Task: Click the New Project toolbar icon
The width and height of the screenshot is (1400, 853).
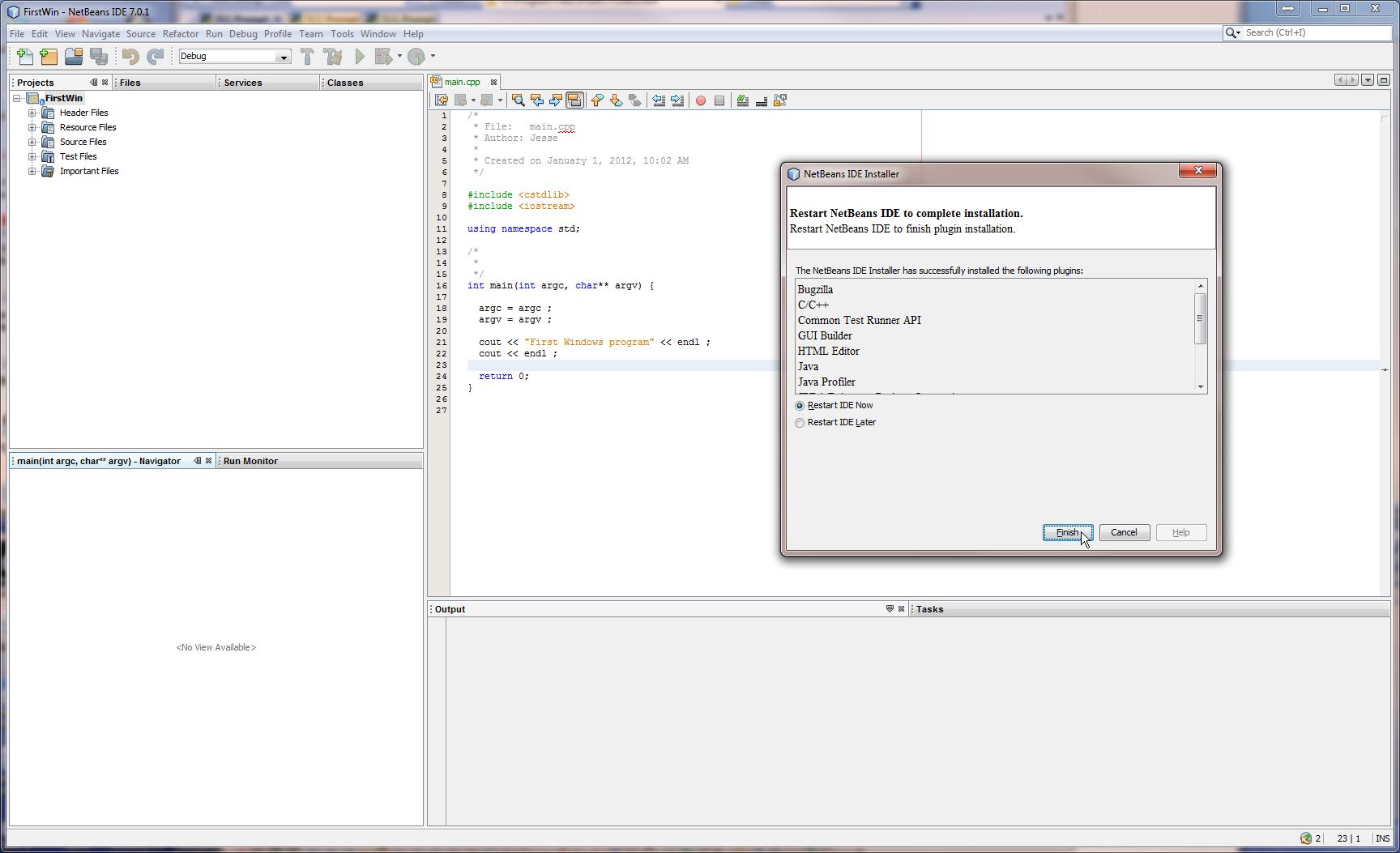Action: click(49, 56)
